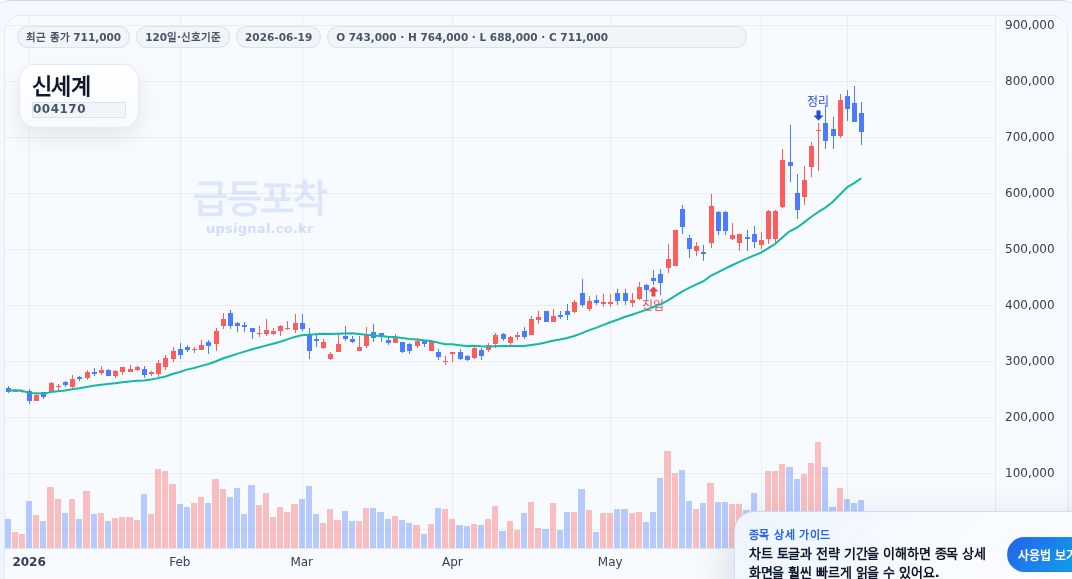The image size is (1072, 579).
Task: Click the 600,000 price axis label
Action: (x=1030, y=193)
